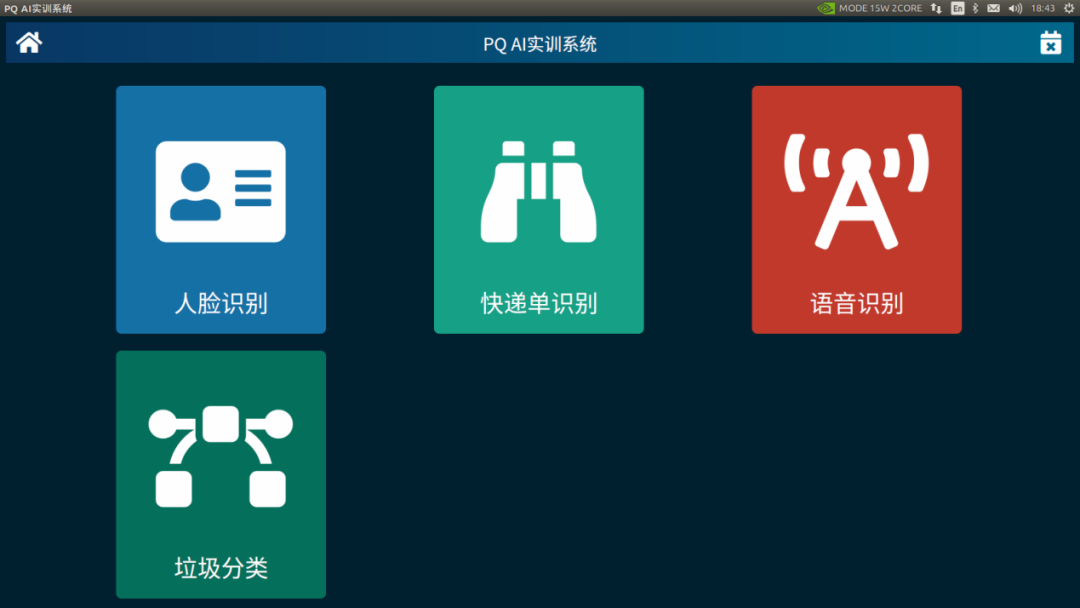This screenshot has width=1080, height=608.
Task: Open the network connections indicator
Action: point(936,8)
